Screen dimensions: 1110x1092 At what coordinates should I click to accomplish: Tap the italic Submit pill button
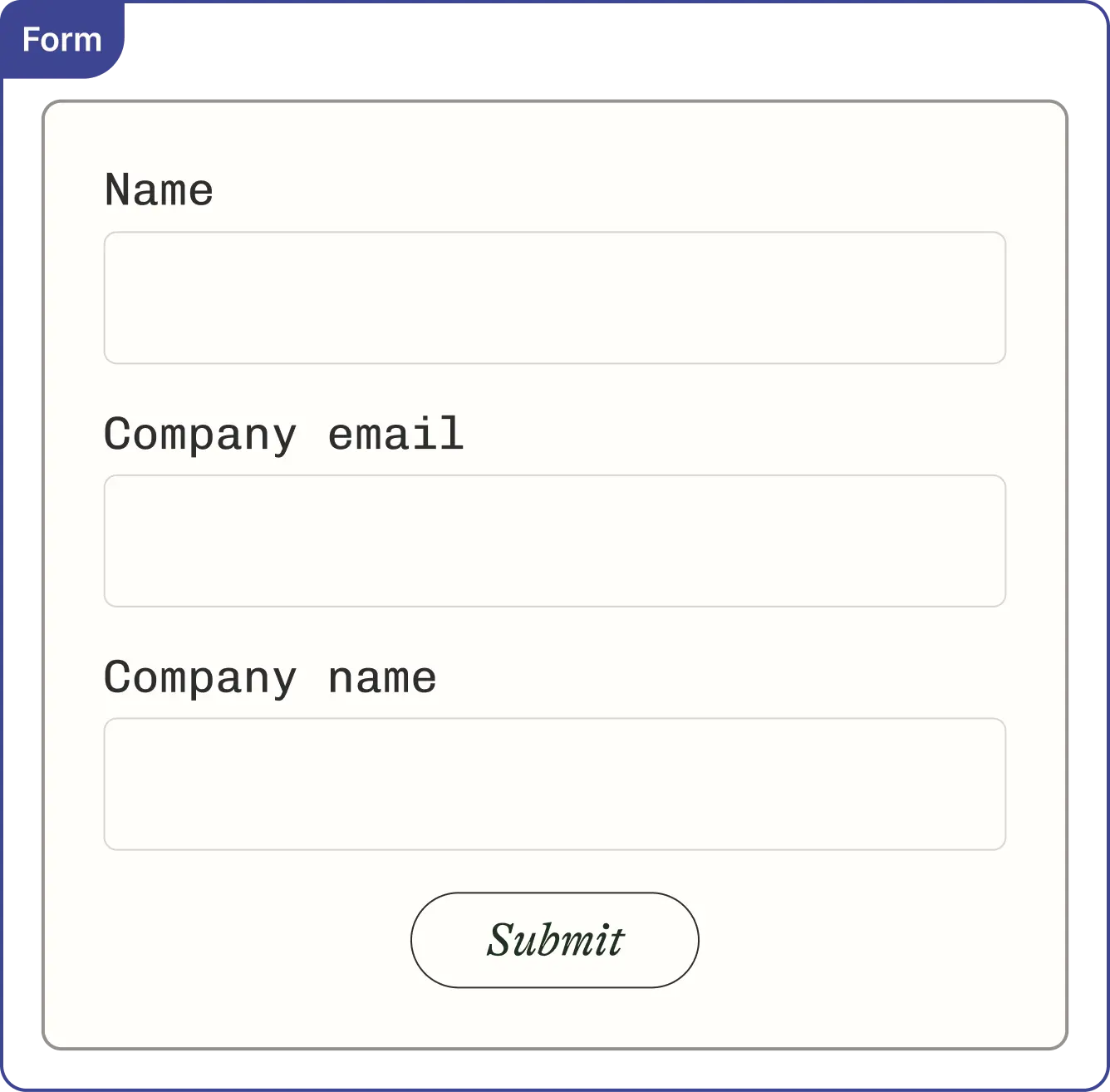click(x=555, y=940)
